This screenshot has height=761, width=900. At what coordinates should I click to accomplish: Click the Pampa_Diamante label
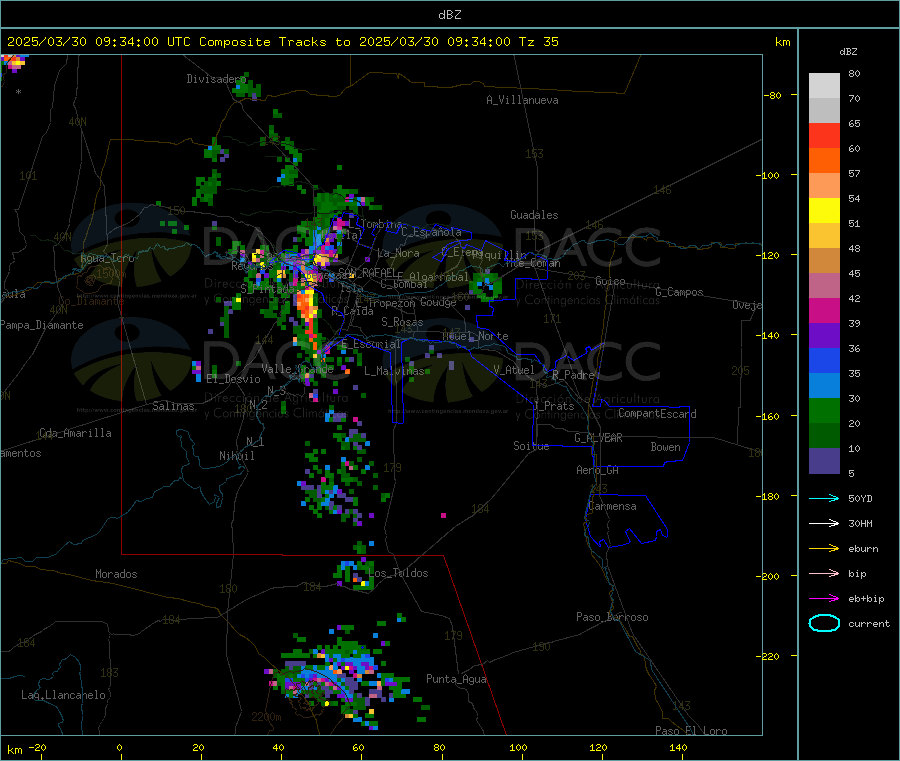[x=42, y=325]
